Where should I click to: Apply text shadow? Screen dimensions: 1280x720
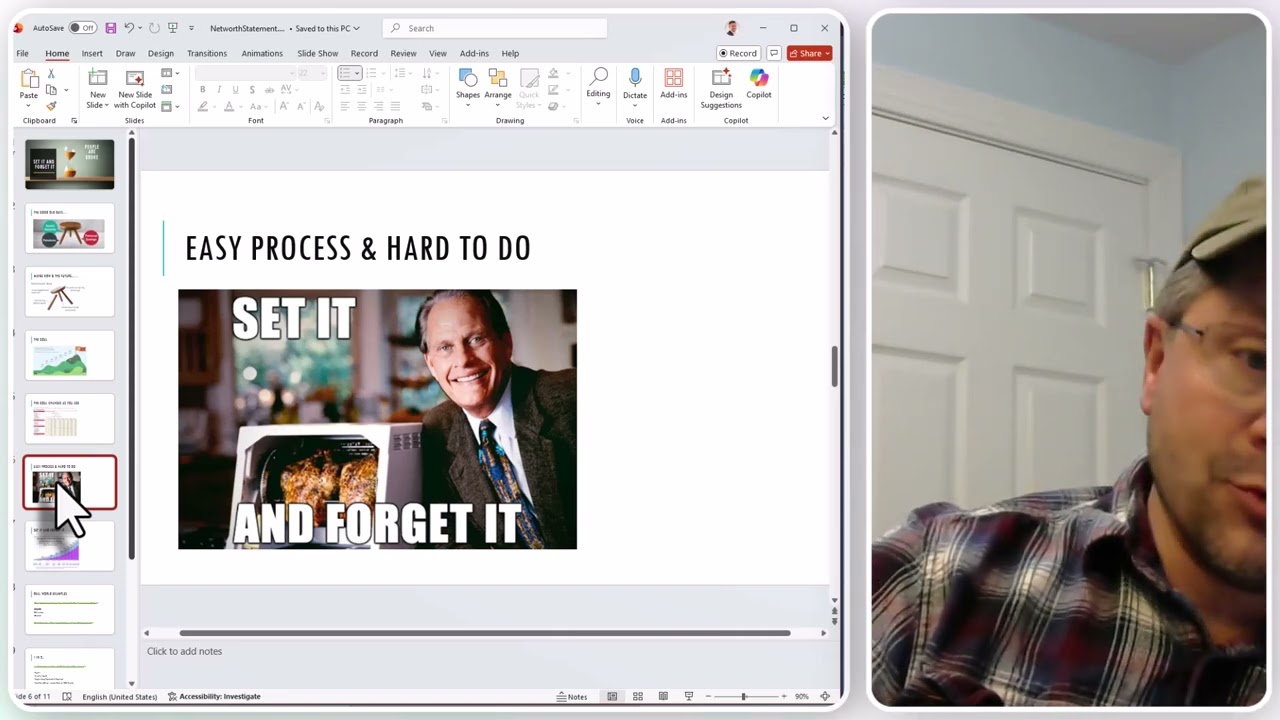[252, 90]
